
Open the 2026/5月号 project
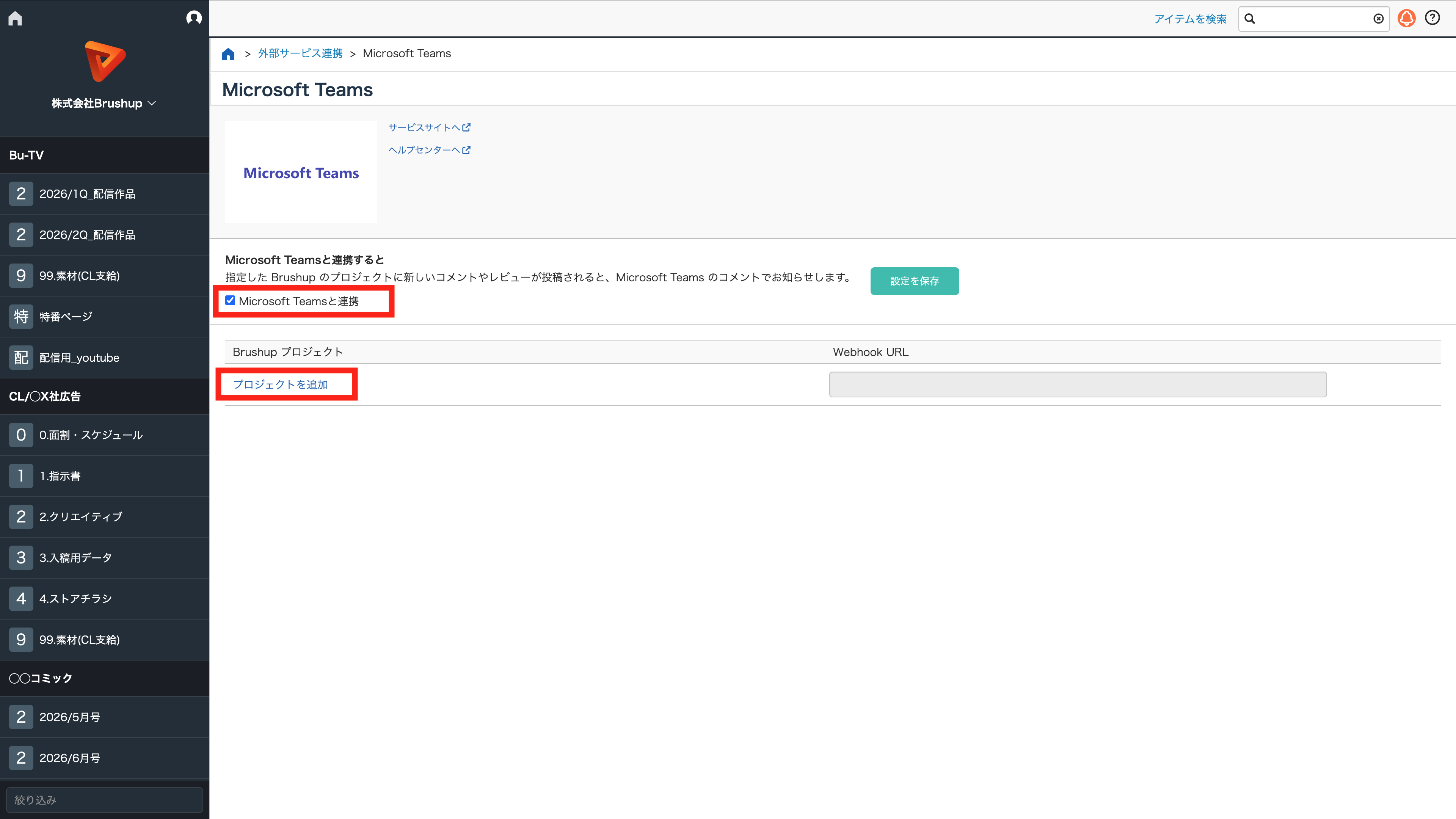(x=105, y=717)
